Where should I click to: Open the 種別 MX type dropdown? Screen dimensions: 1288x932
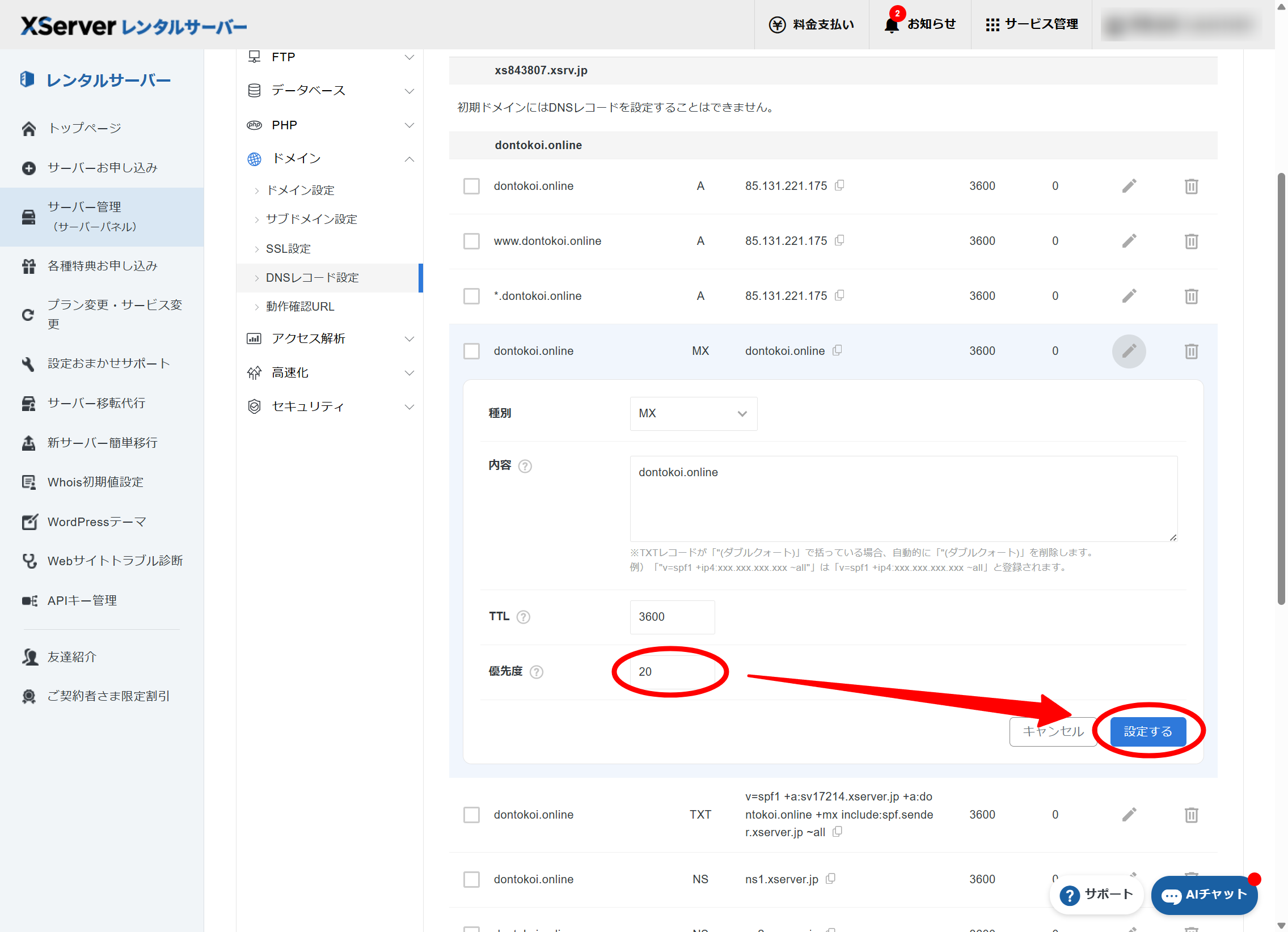tap(693, 413)
